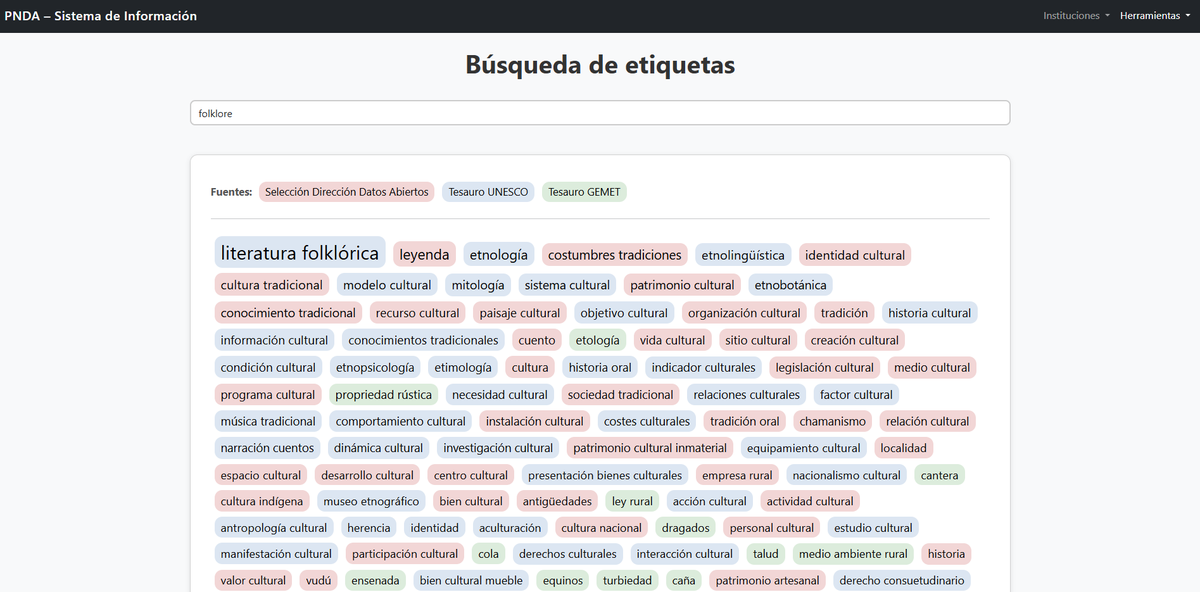The width and height of the screenshot is (1200, 592).
Task: Choose the equinos tag
Action: coord(562,580)
